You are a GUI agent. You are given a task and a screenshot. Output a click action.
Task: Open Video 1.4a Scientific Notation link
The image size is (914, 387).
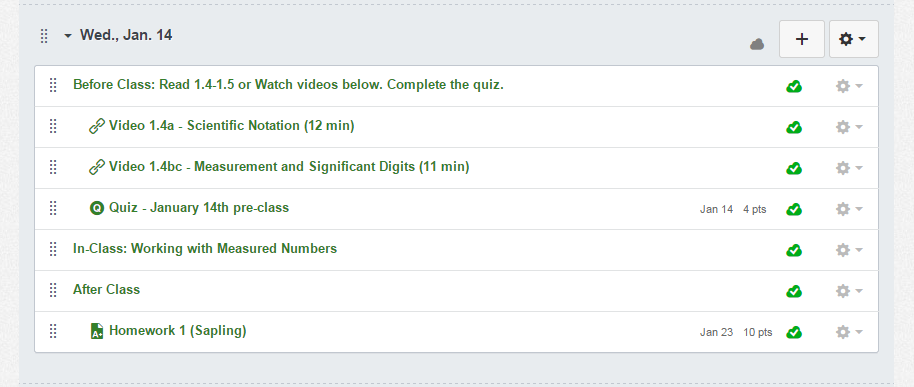[231, 125]
